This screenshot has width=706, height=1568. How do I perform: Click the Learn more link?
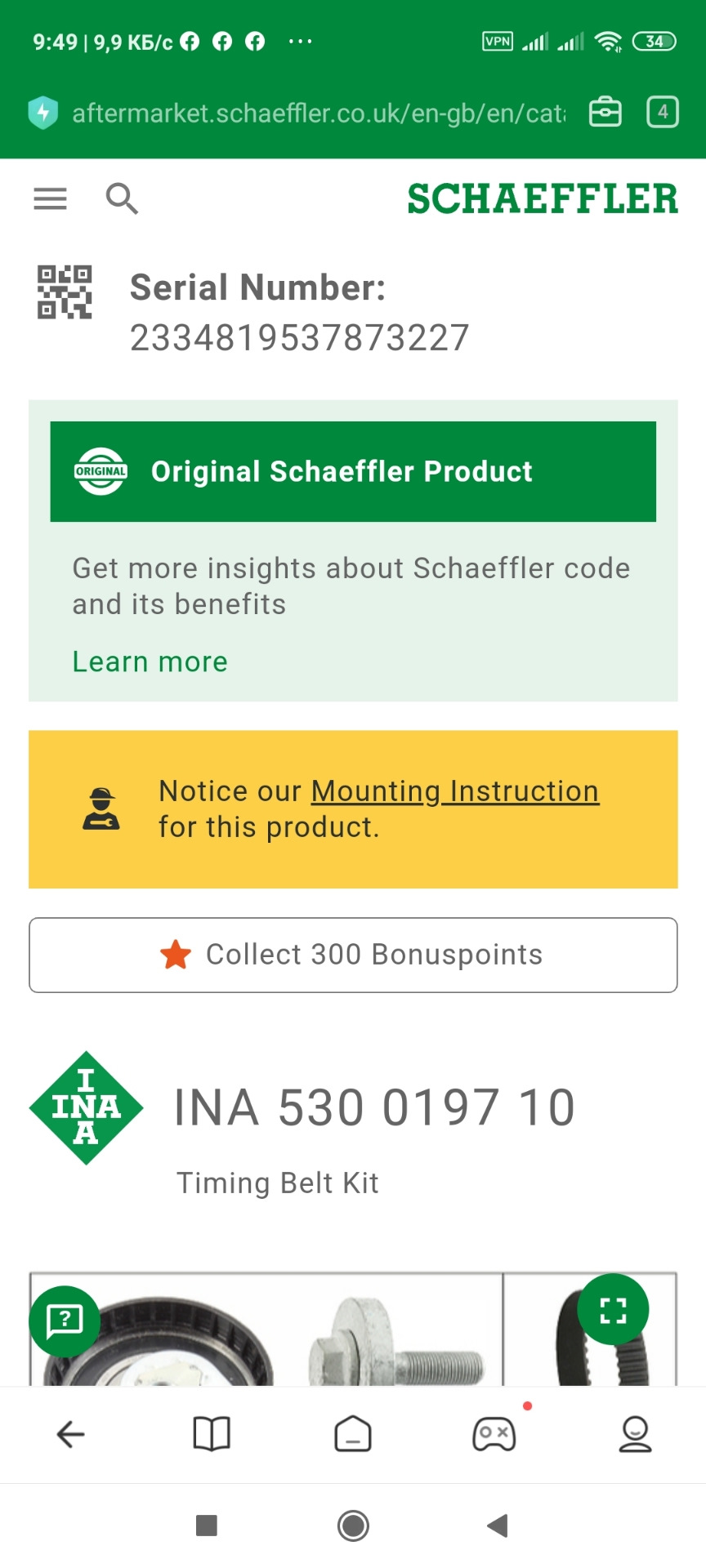tap(150, 661)
